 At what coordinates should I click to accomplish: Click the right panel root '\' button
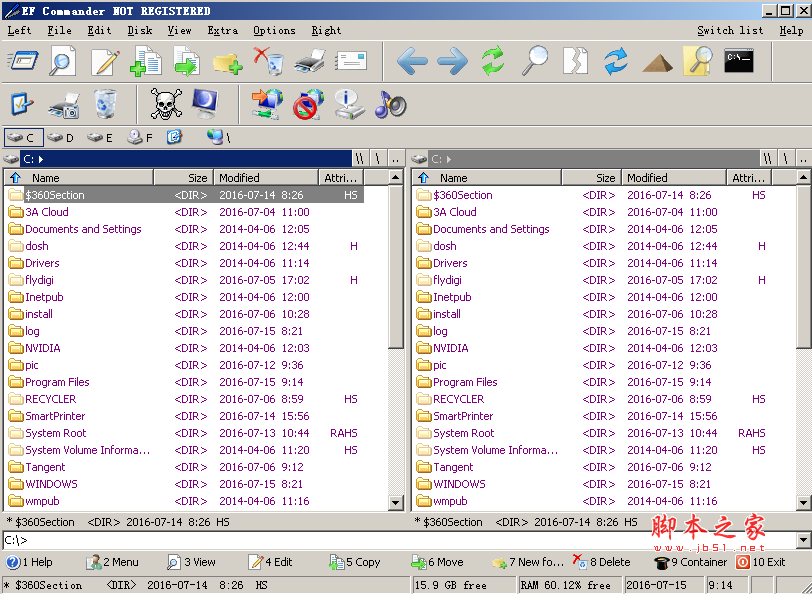tap(786, 158)
